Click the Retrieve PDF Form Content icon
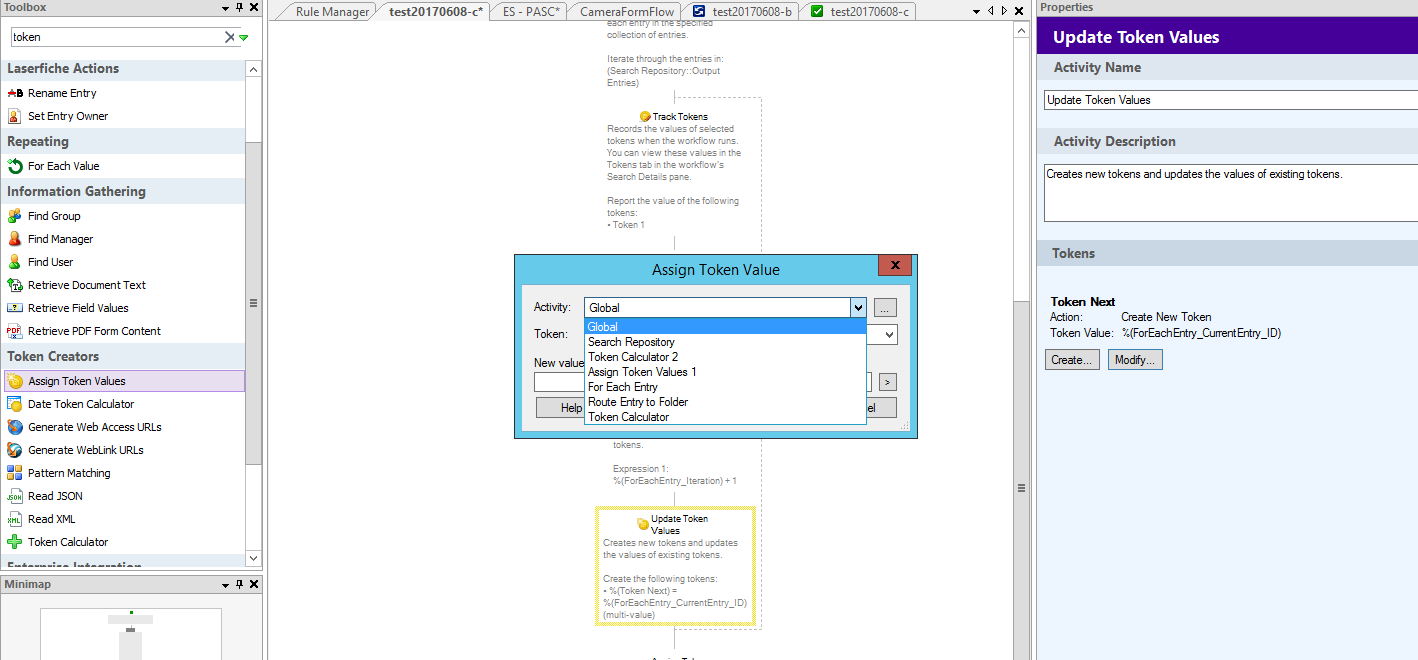Screen dimensions: 1418x660 tap(14, 331)
